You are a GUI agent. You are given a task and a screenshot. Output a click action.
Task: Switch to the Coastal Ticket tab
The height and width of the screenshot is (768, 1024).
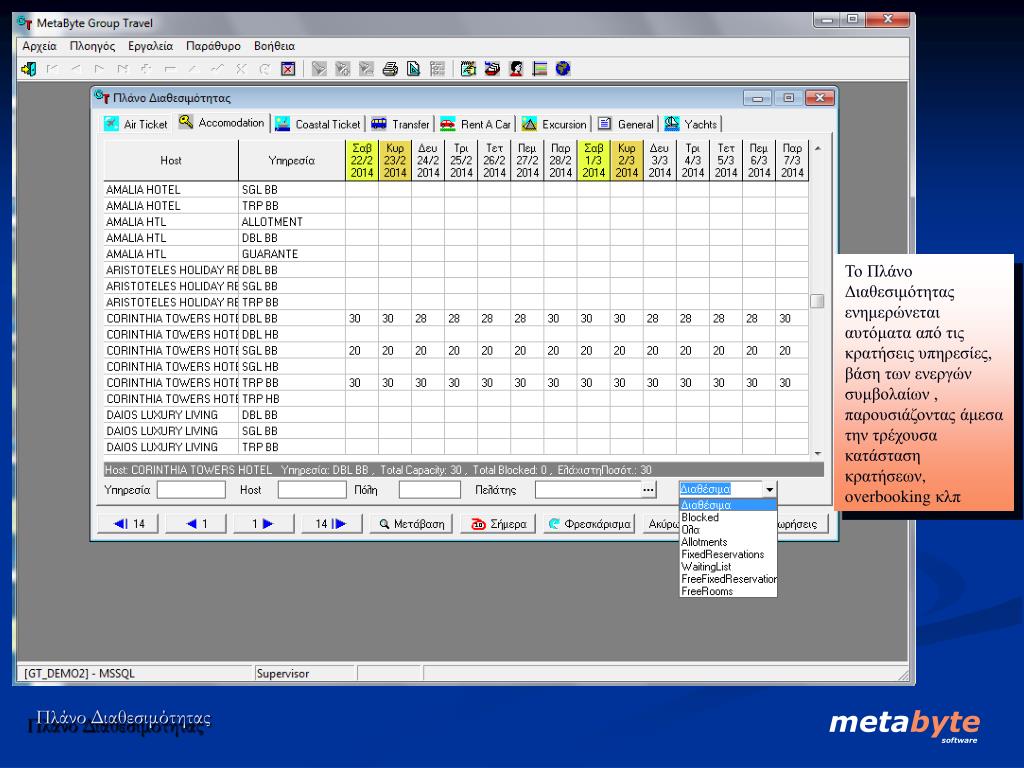318,124
